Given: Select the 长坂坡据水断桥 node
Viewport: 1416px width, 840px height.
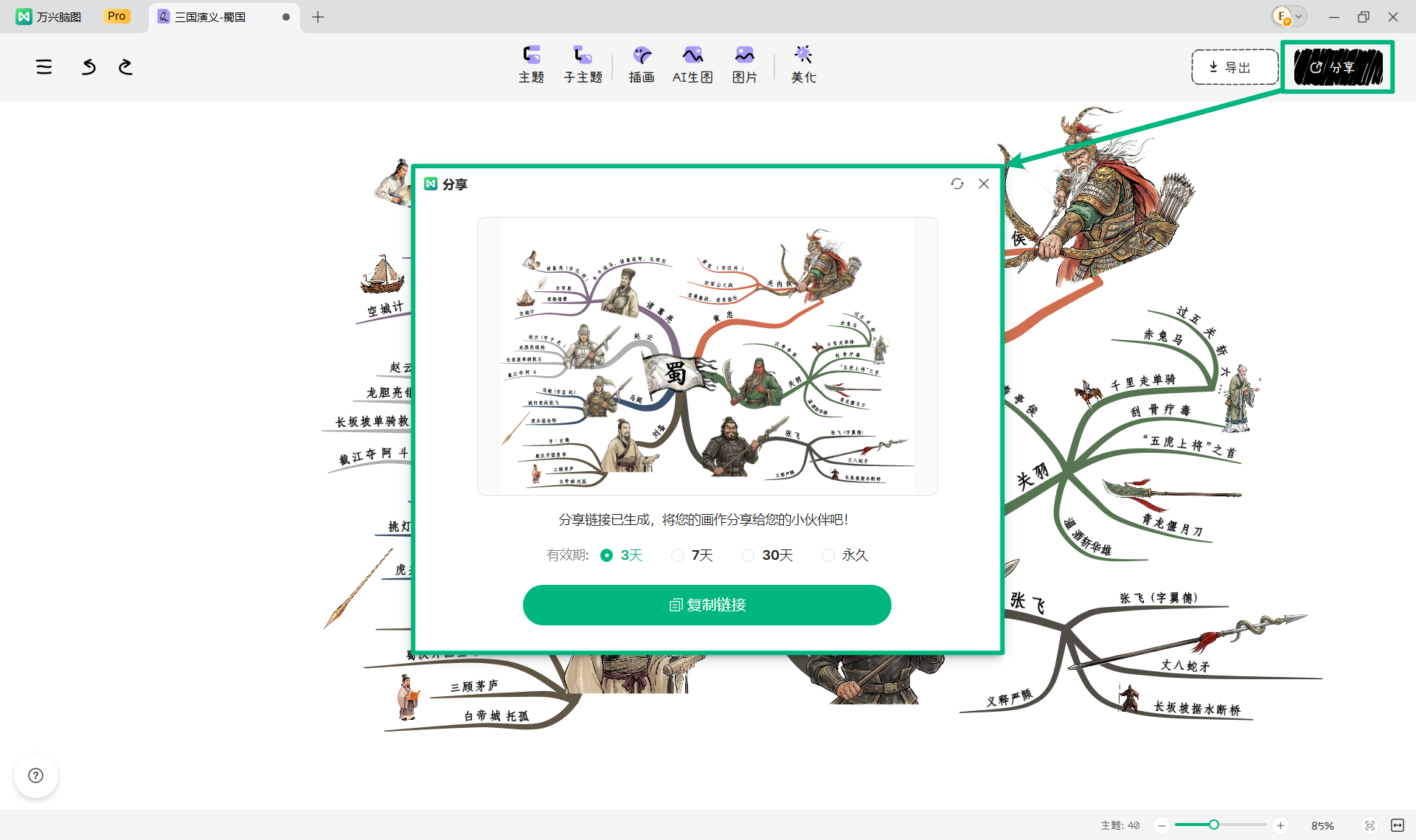Looking at the screenshot, I should 1197,708.
